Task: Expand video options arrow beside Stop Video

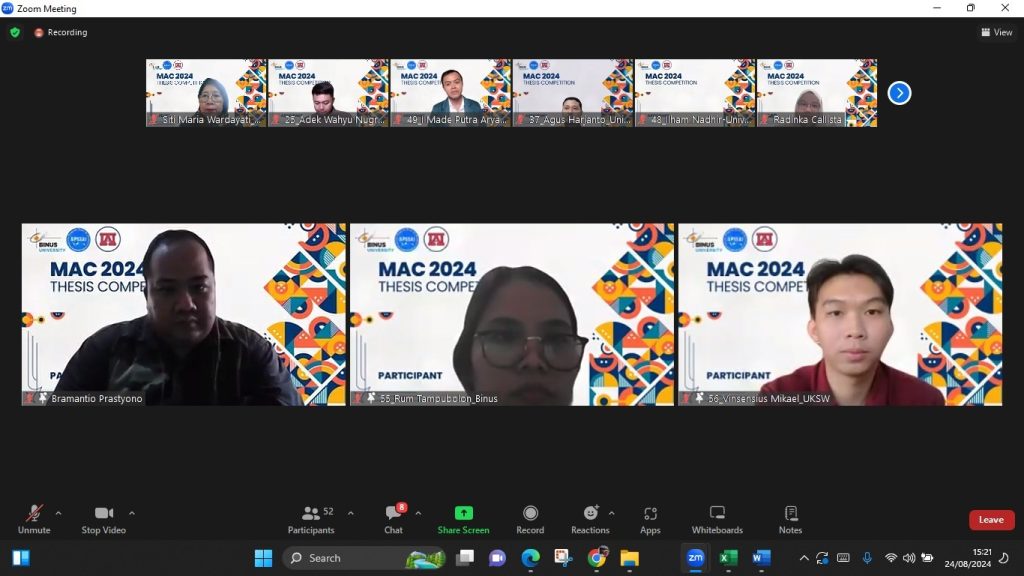Action: [x=132, y=513]
